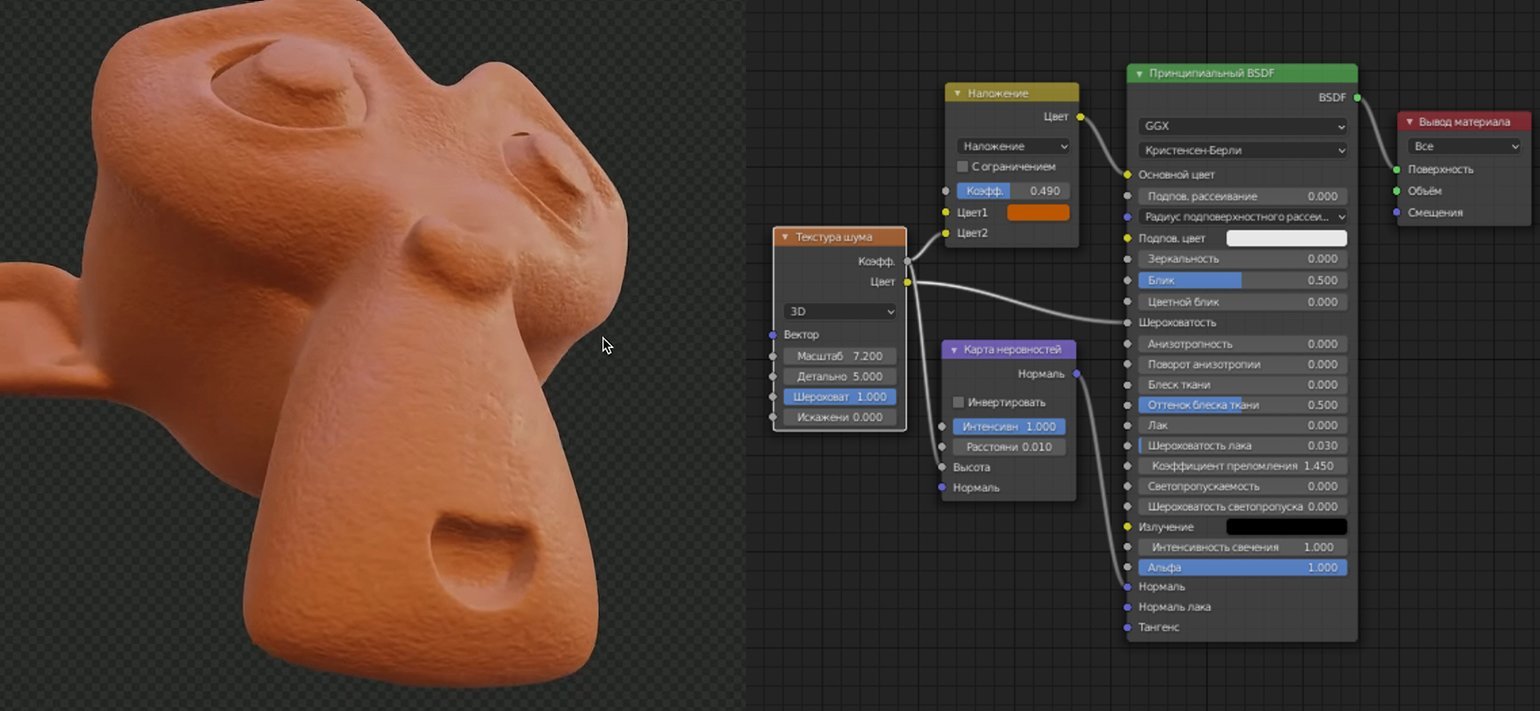Click the Светопропускаемость 0.000 slider
Viewport: 1540px width, 711px height.
1242,487
